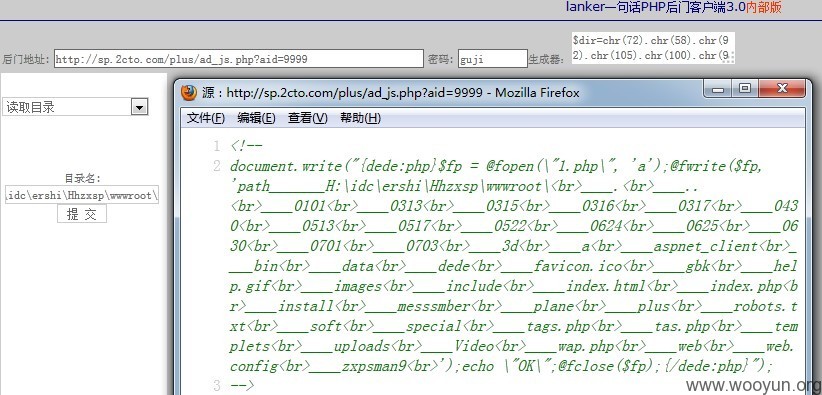The image size is (822, 395).
Task: Click the lanker一句话PHP后门客户端3.0 title text
Action: 673,7
